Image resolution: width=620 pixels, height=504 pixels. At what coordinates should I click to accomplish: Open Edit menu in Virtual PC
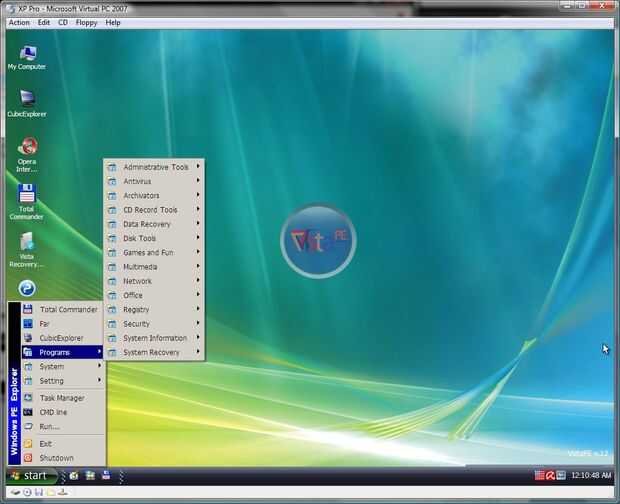(43, 23)
